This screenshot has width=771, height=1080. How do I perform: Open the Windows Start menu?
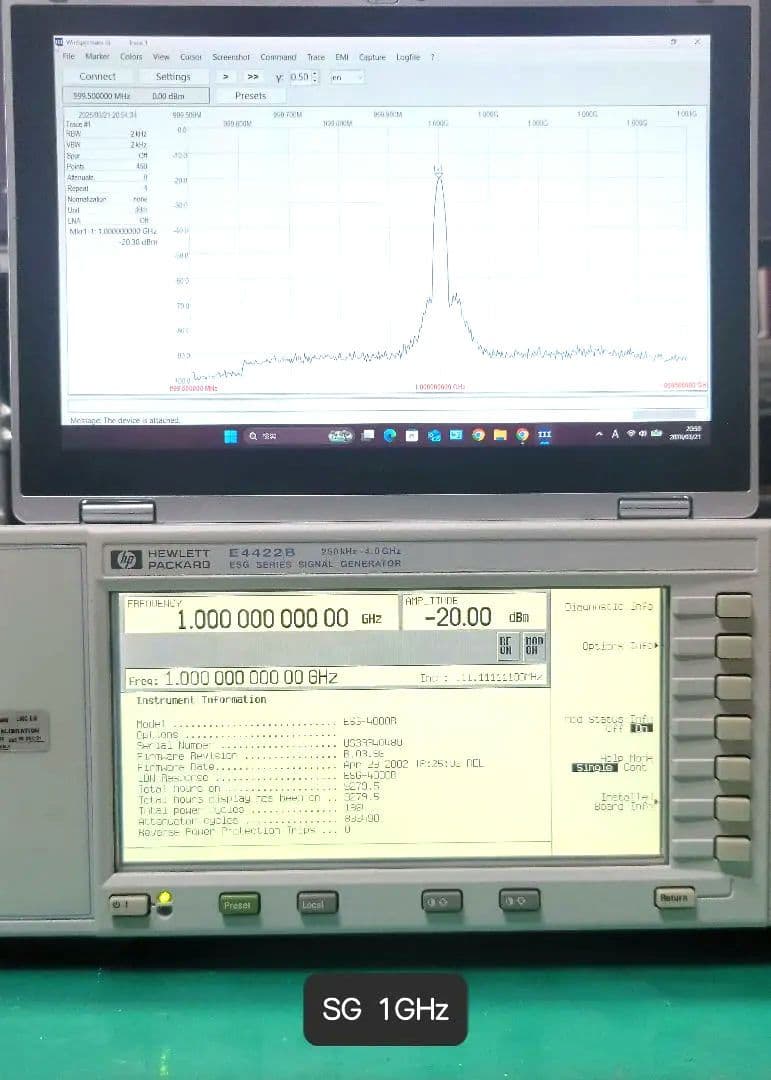click(231, 435)
